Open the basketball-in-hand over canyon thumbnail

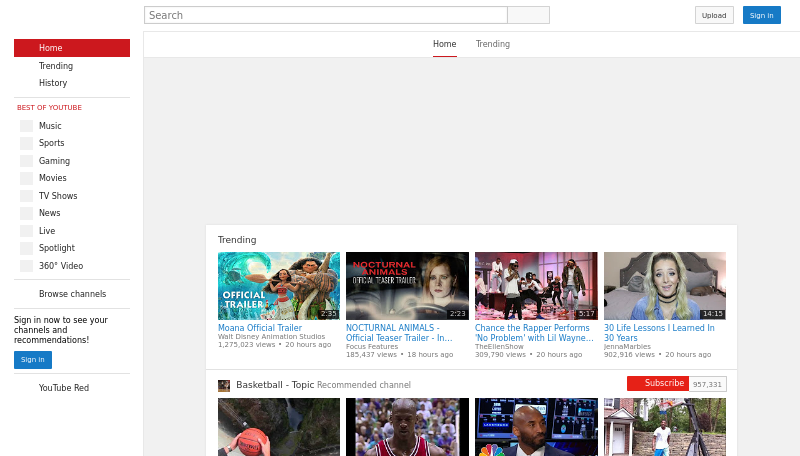[279, 427]
